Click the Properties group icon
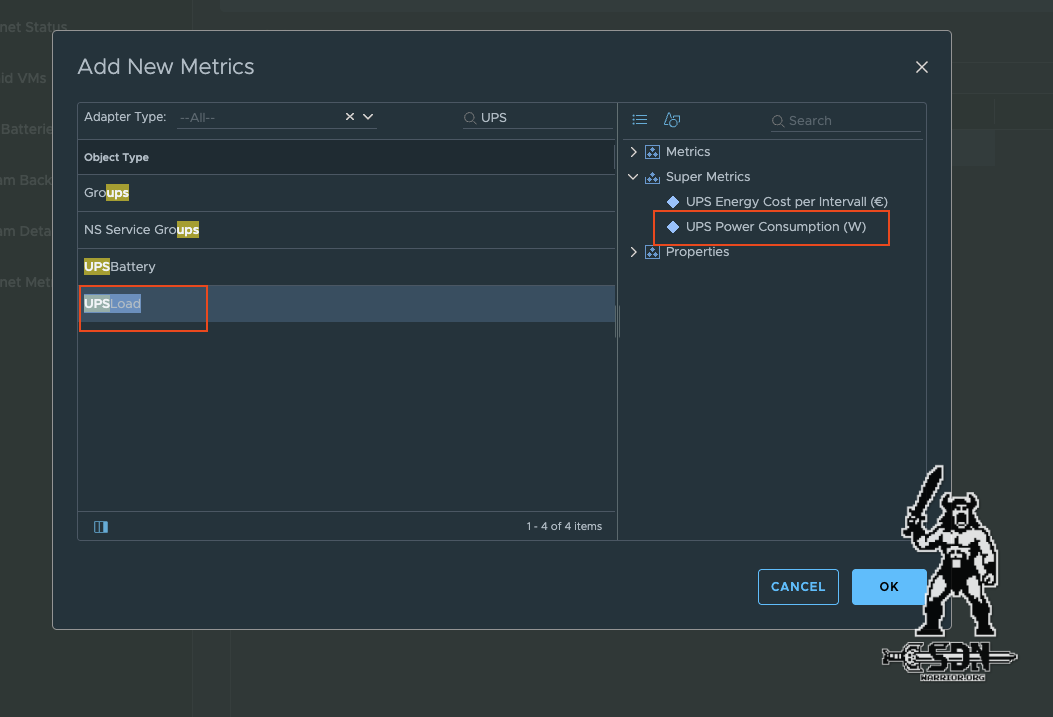The height and width of the screenshot is (717, 1053). click(x=654, y=251)
